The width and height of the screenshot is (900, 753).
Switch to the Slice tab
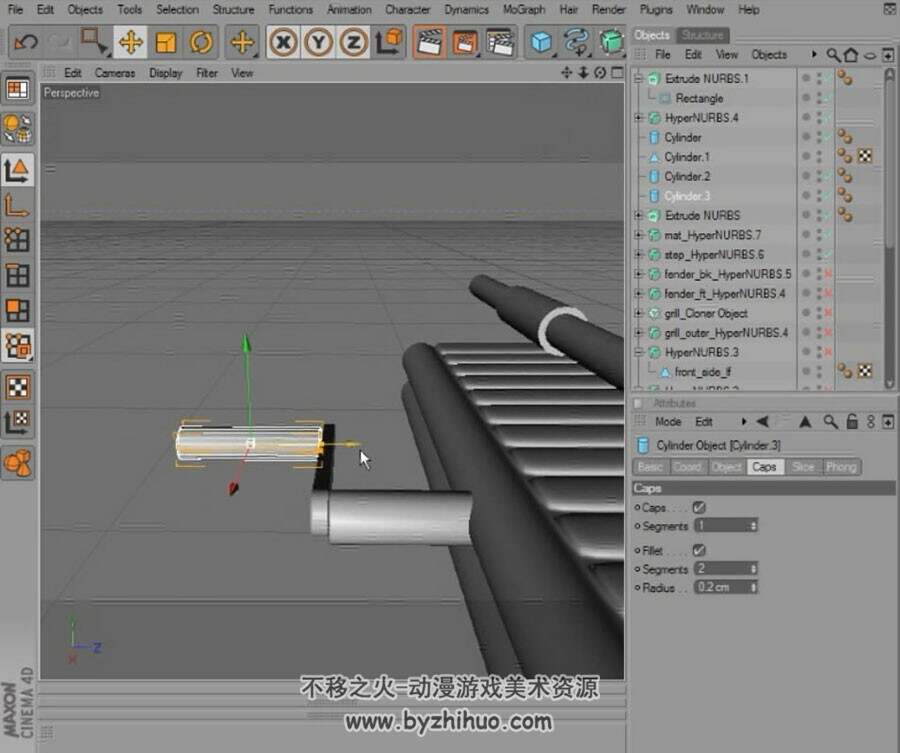click(x=802, y=467)
